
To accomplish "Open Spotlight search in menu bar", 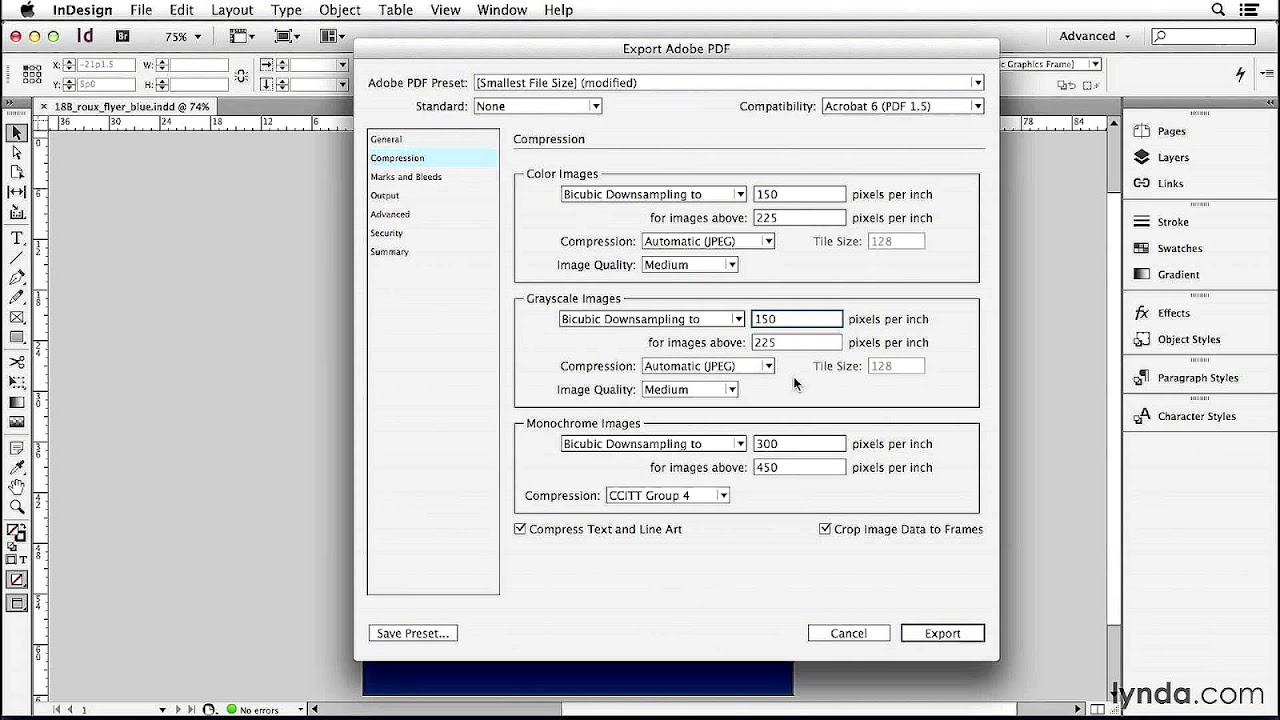I will [1218, 10].
